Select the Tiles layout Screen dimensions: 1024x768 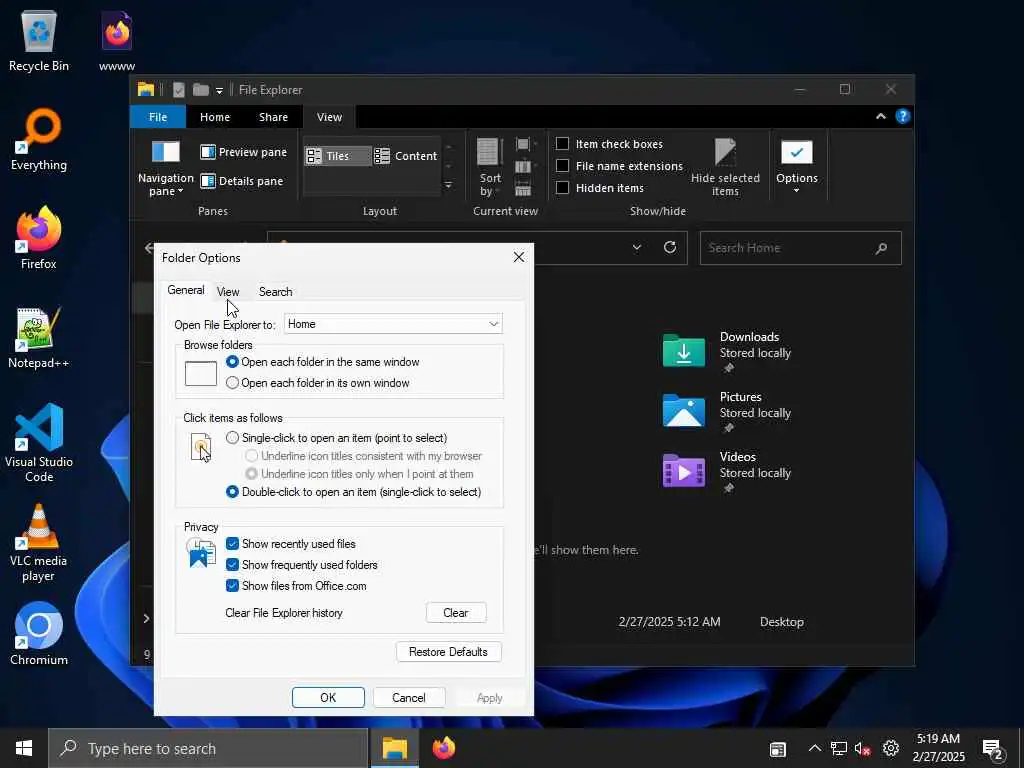tap(337, 156)
